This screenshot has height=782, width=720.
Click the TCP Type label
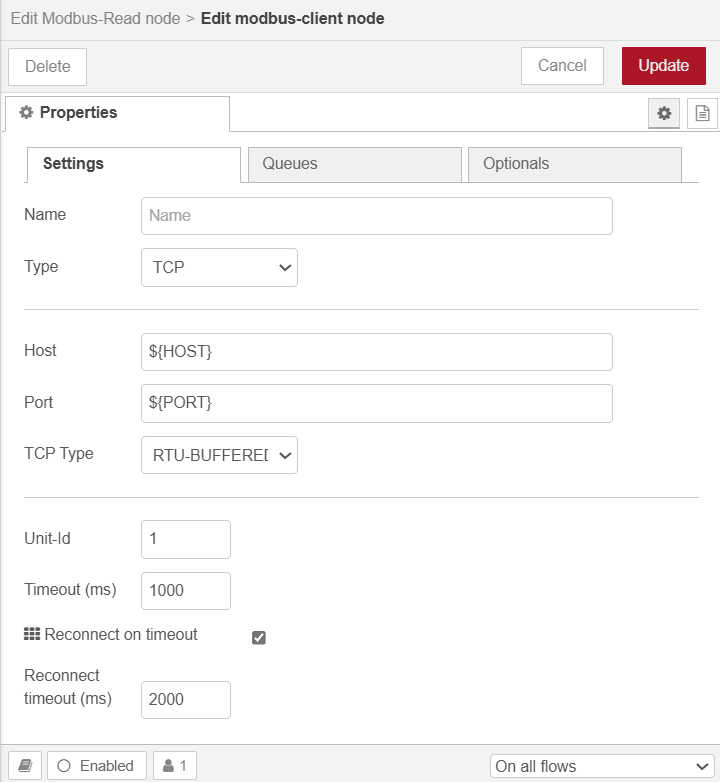(x=59, y=453)
